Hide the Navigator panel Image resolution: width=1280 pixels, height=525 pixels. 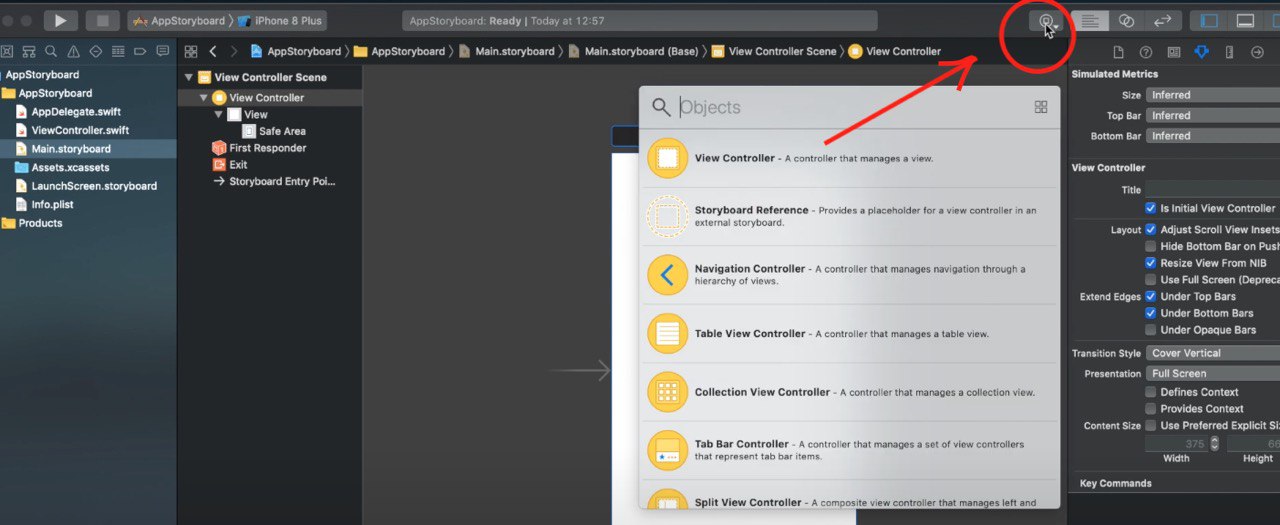click(1210, 21)
